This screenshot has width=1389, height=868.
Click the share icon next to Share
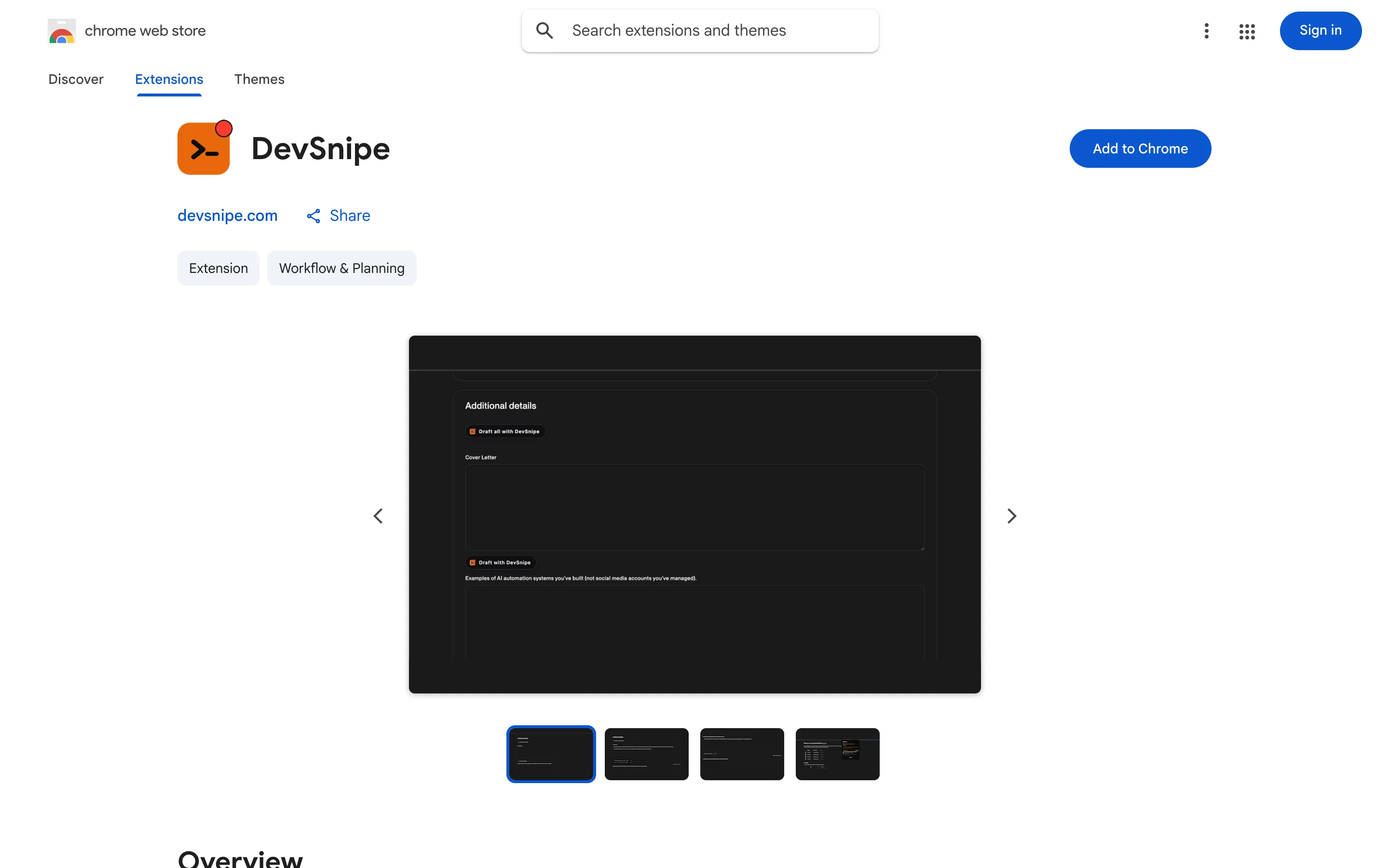[x=313, y=216]
